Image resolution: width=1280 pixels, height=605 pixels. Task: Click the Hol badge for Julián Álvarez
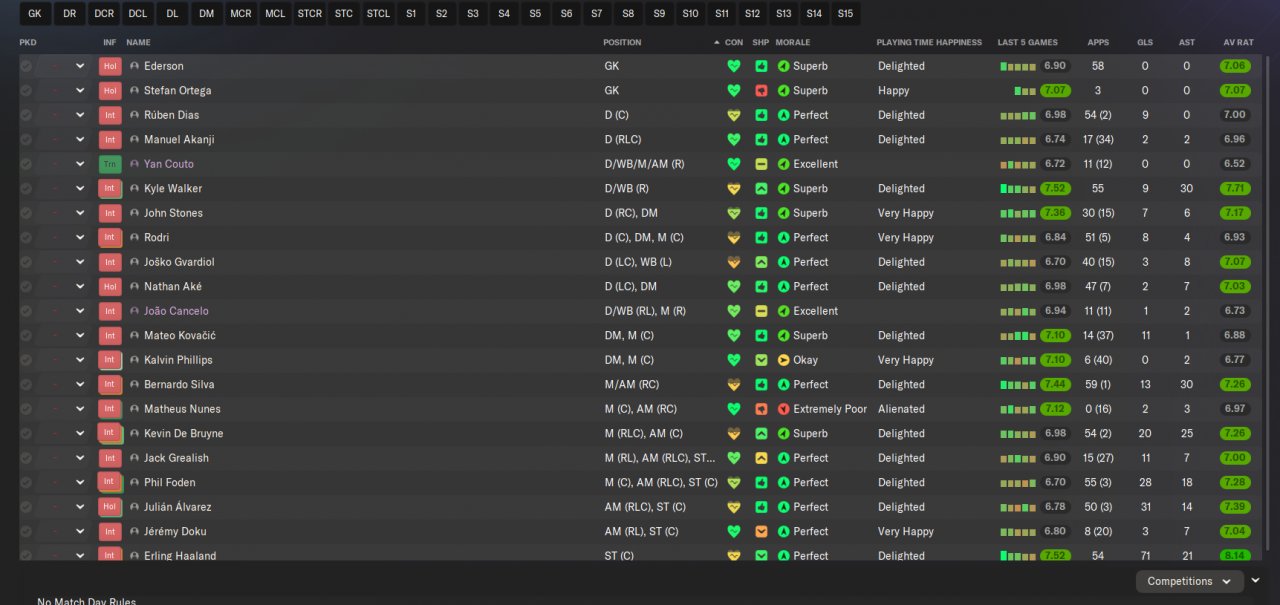coord(110,507)
